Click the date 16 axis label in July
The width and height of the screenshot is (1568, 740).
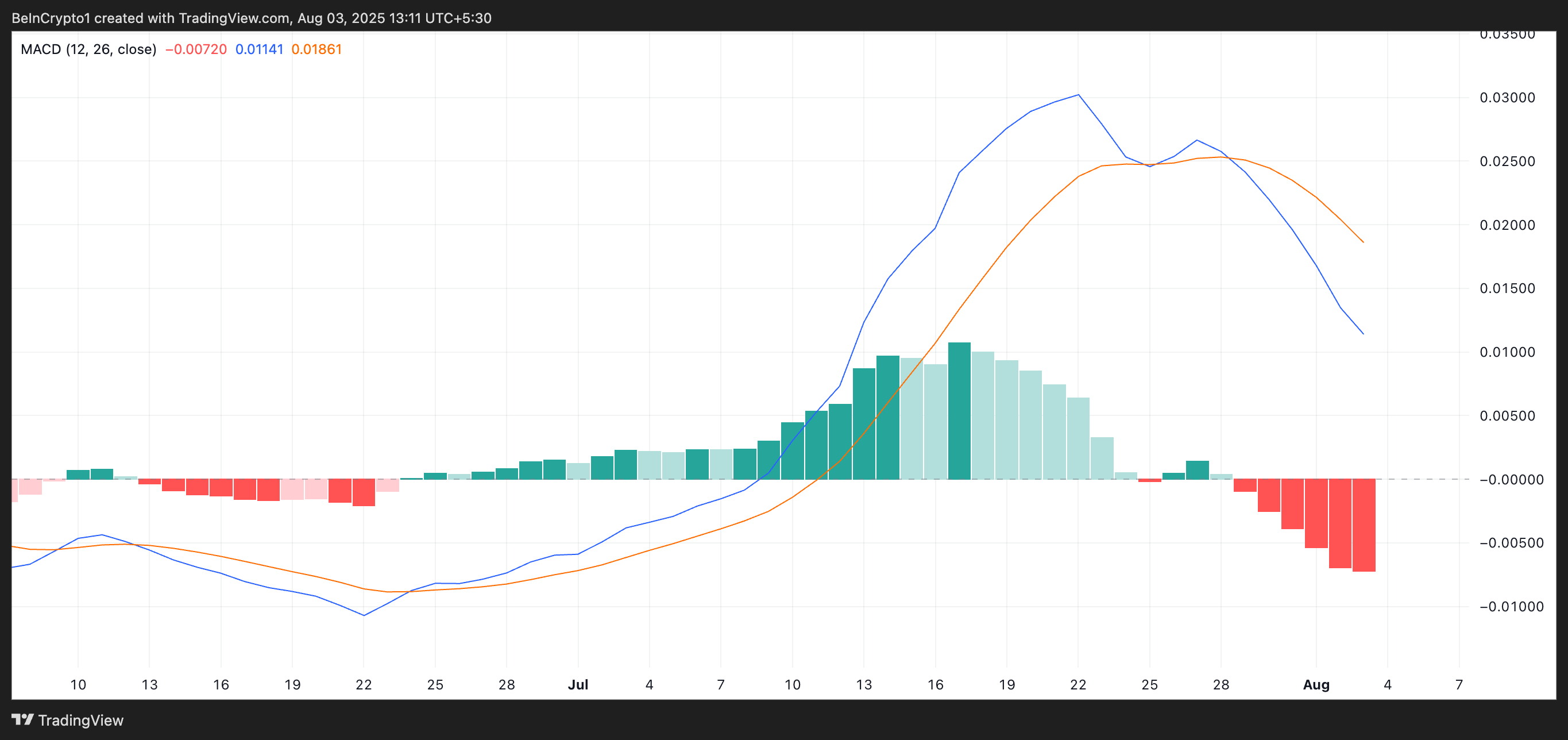pos(935,685)
